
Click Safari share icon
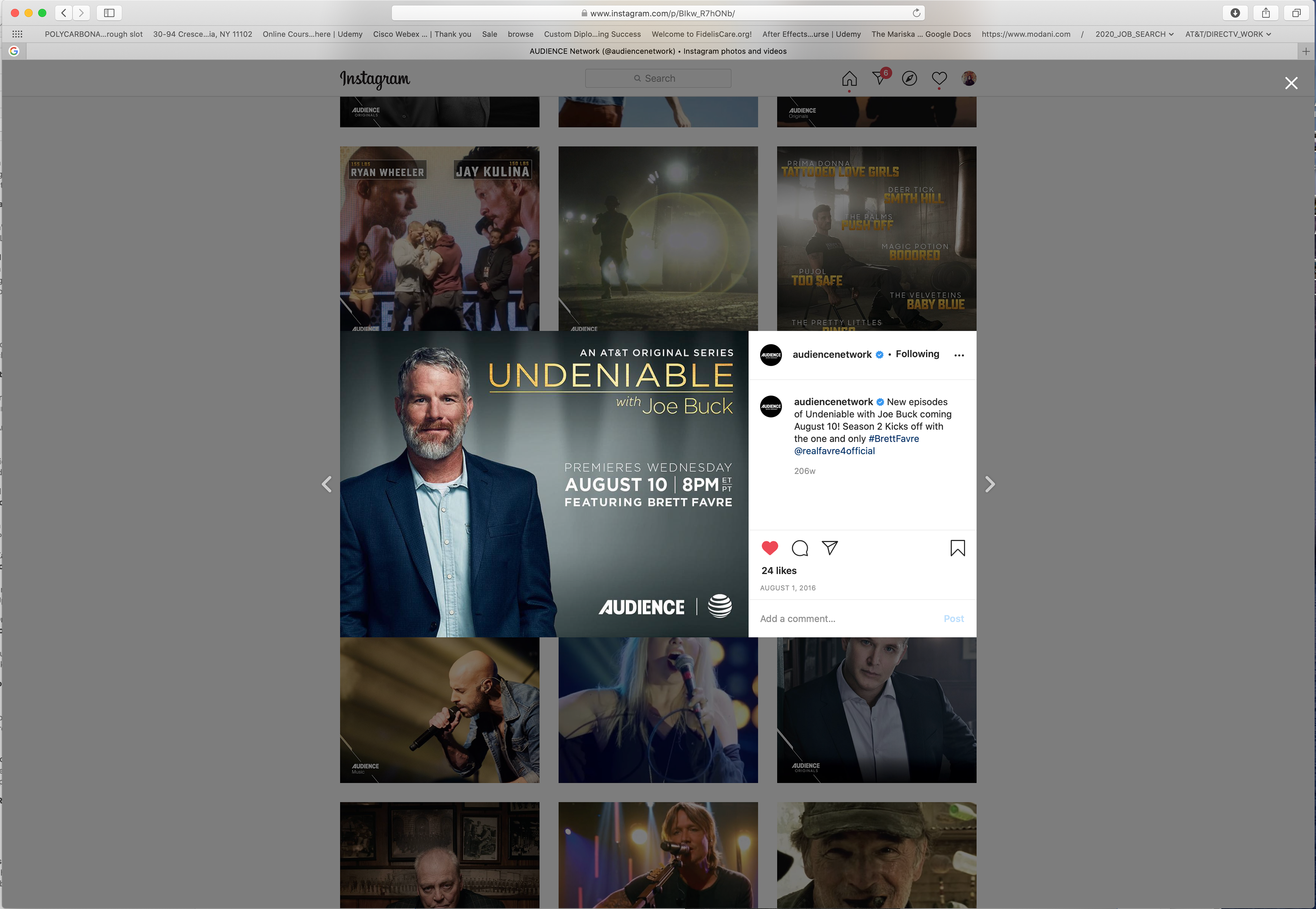click(1266, 13)
